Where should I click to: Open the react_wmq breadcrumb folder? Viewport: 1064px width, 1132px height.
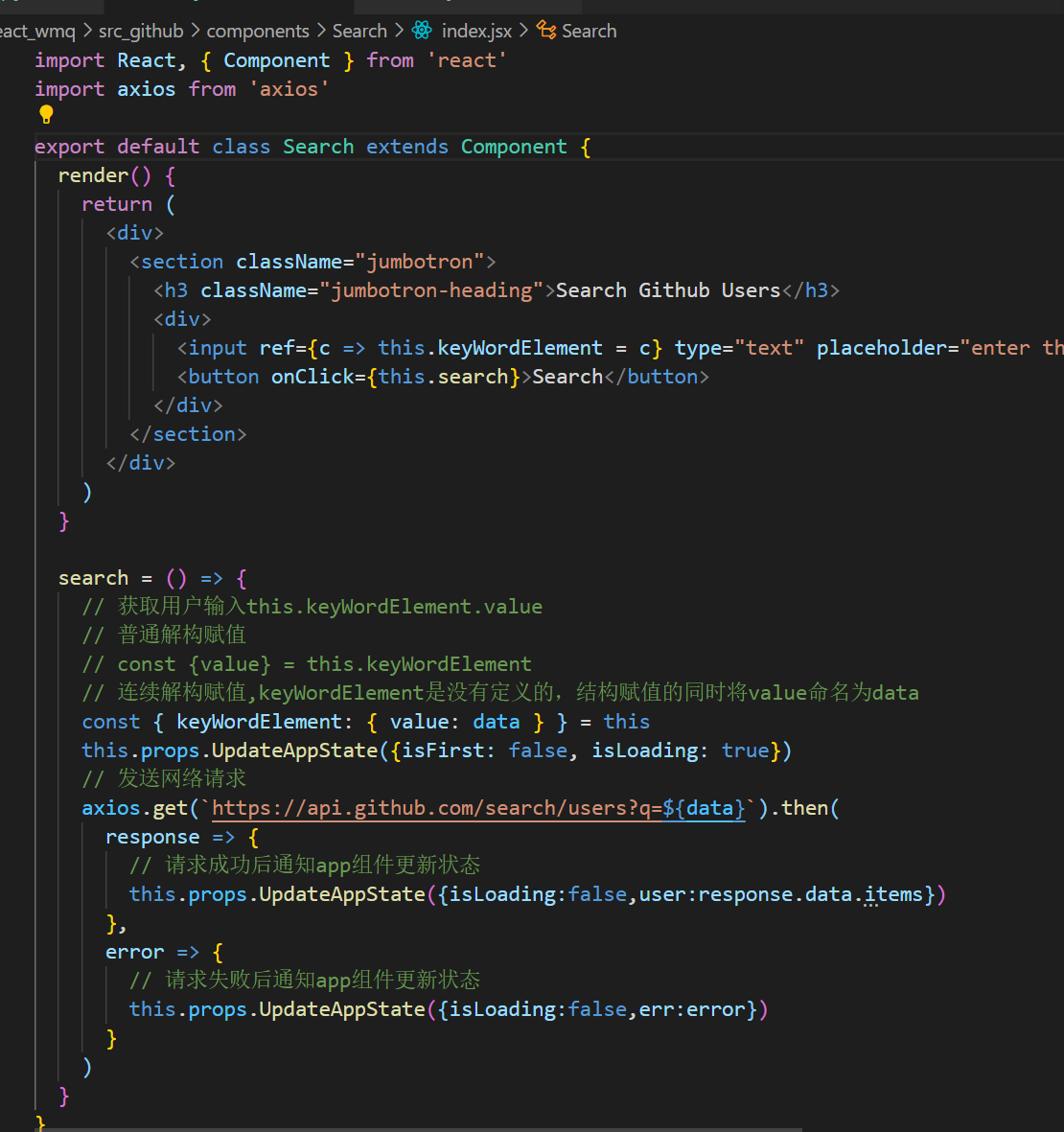[36, 31]
